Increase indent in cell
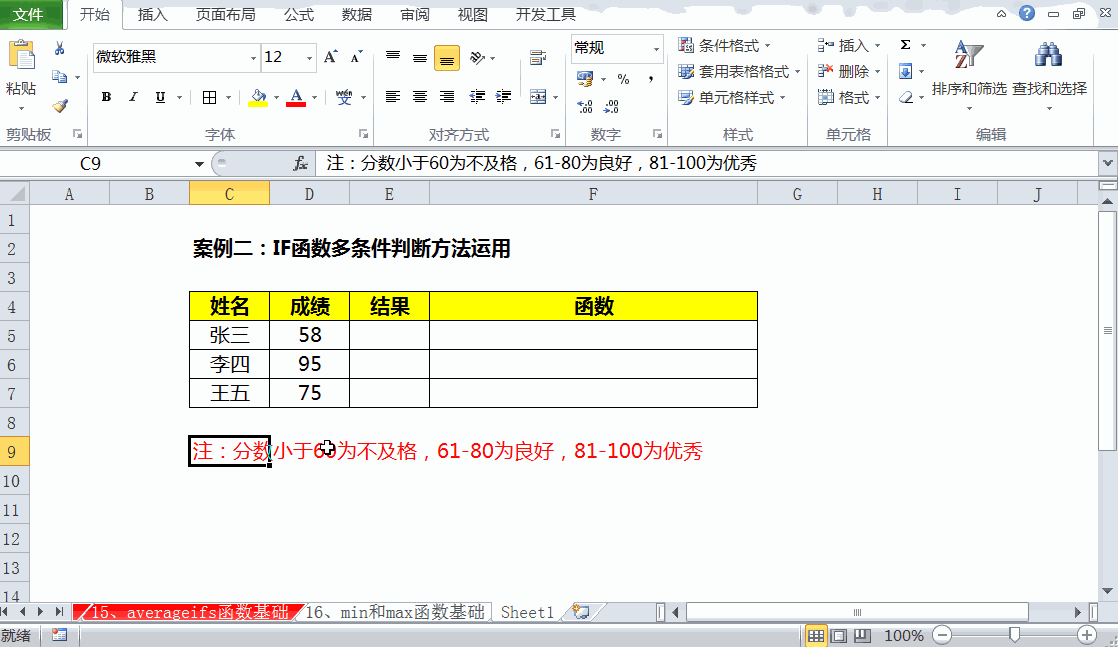 (503, 96)
